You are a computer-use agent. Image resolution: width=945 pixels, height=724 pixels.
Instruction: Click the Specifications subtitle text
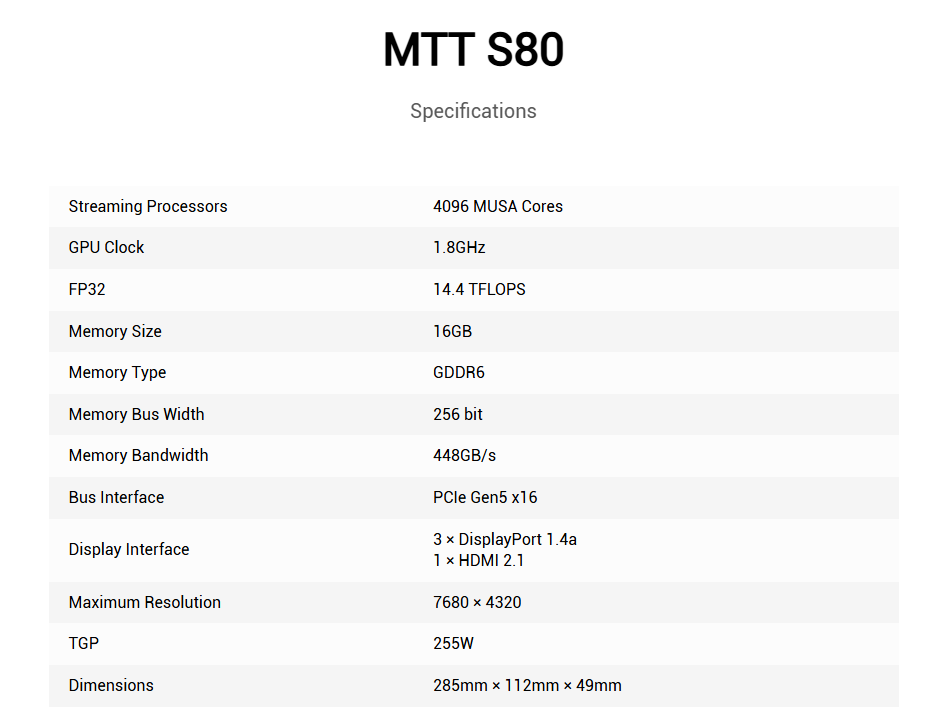pyautogui.click(x=473, y=111)
